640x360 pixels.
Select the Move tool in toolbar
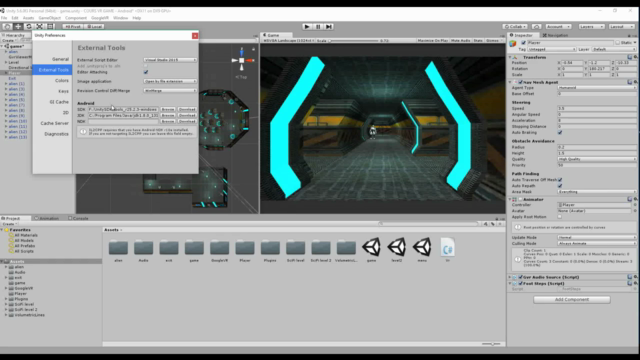18,27
